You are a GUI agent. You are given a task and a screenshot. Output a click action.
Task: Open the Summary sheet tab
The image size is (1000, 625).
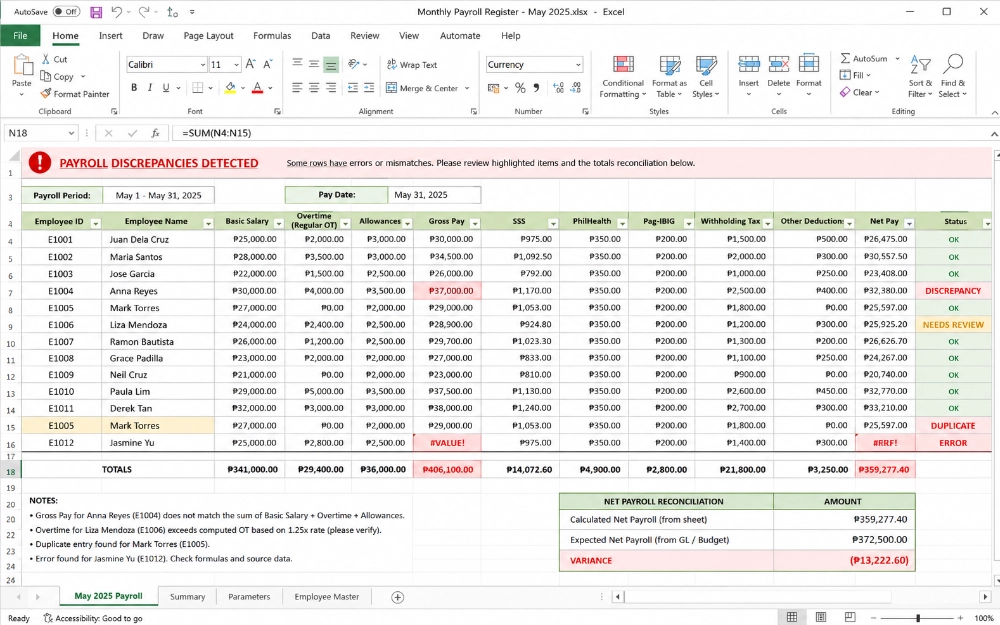(x=188, y=597)
